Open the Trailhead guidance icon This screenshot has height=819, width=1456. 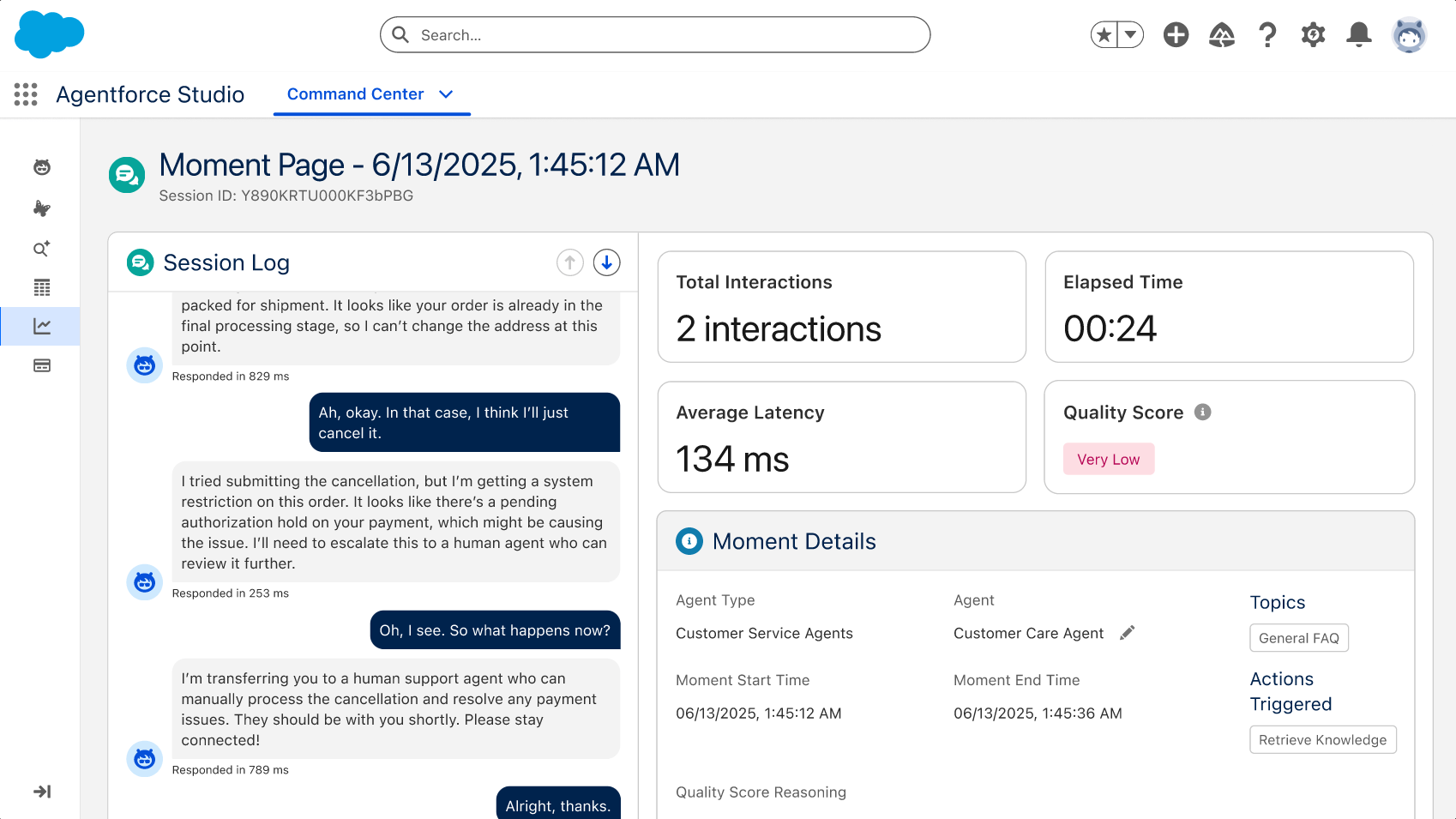[x=1221, y=35]
